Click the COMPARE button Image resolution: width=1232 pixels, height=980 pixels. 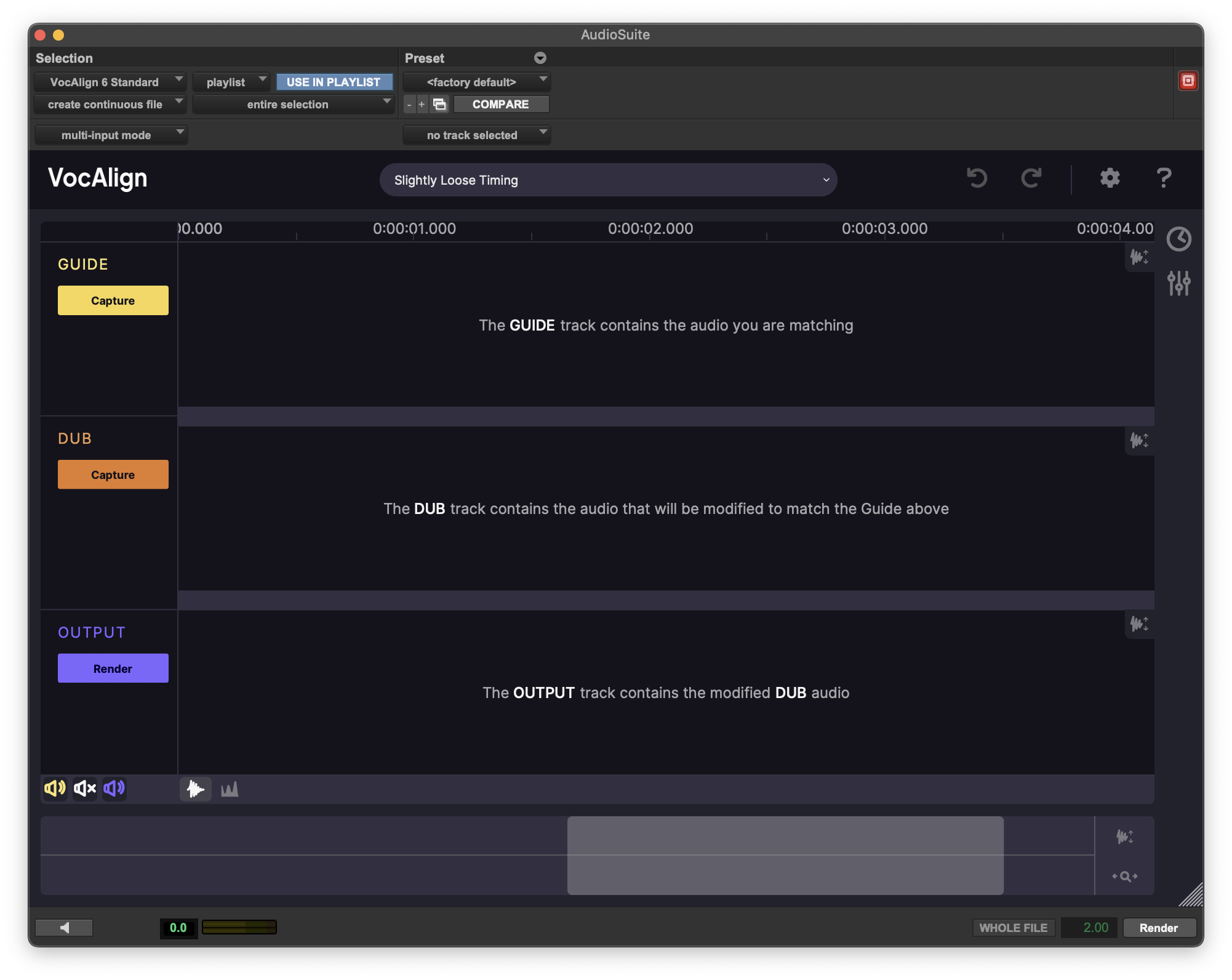(500, 104)
